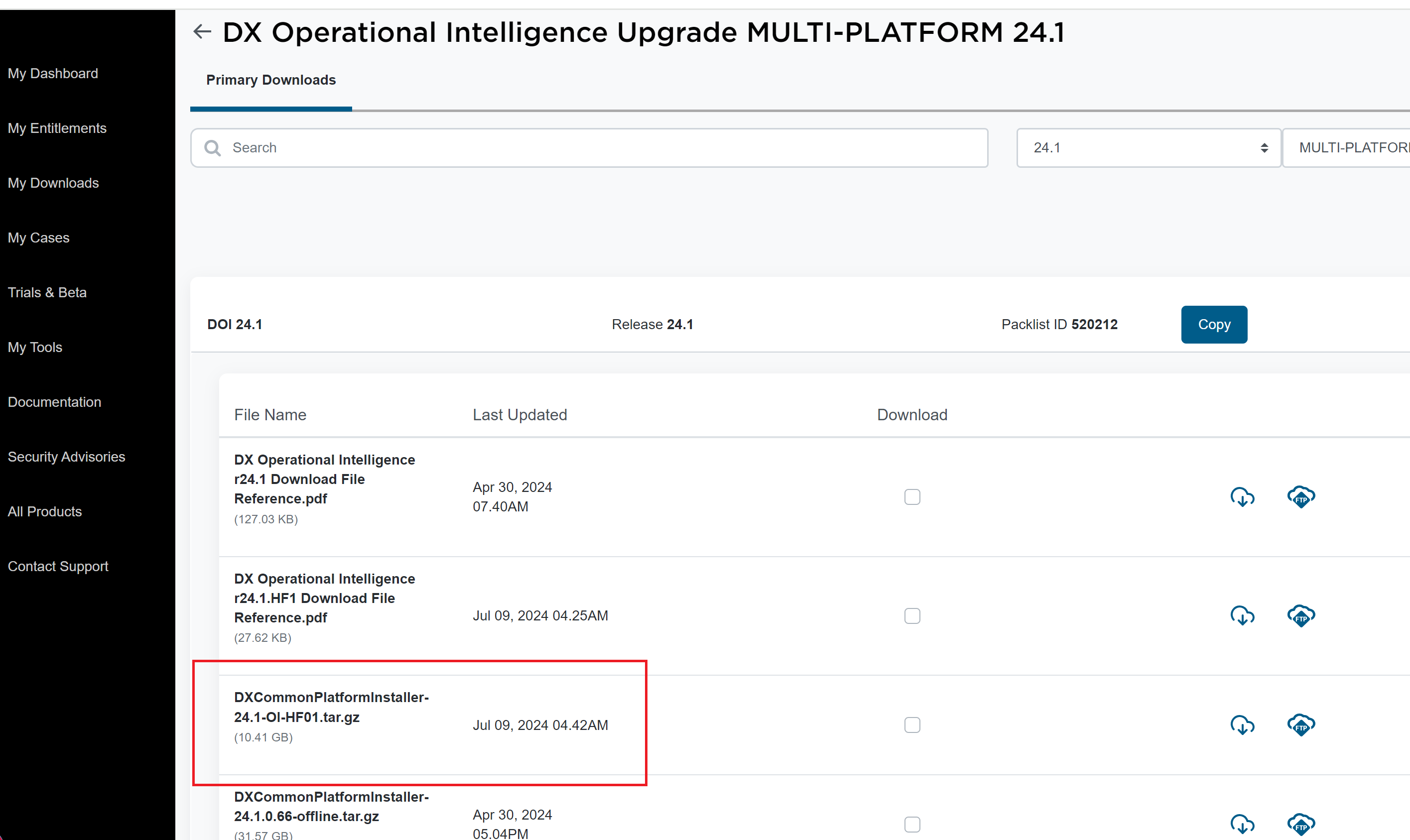Tick the DXCommonPlatformInstaller-24.1-OI-HF01.tar.gz checkbox
The width and height of the screenshot is (1410, 840).
[912, 725]
